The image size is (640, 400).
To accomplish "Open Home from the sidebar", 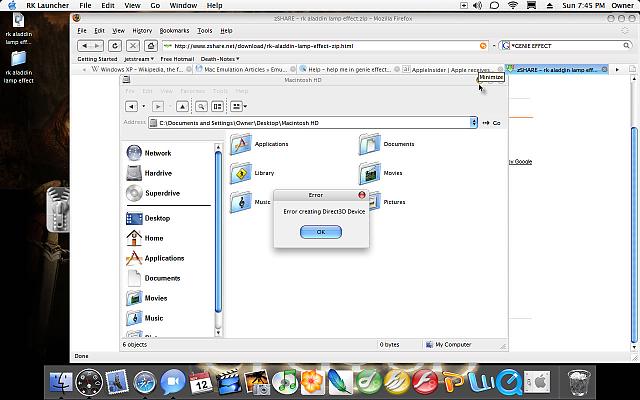I will point(145,238).
